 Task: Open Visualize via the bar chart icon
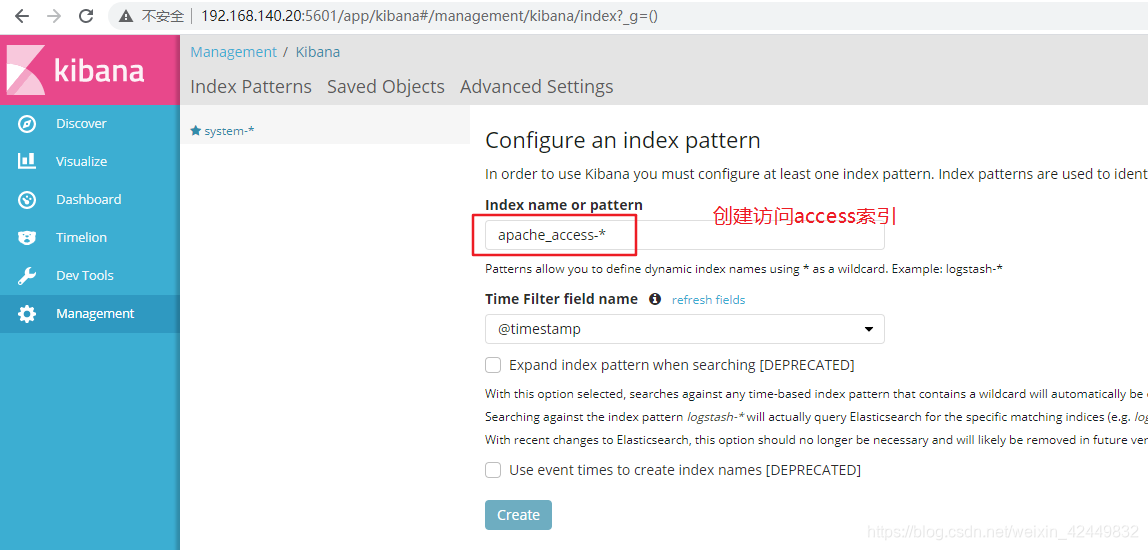(x=26, y=161)
